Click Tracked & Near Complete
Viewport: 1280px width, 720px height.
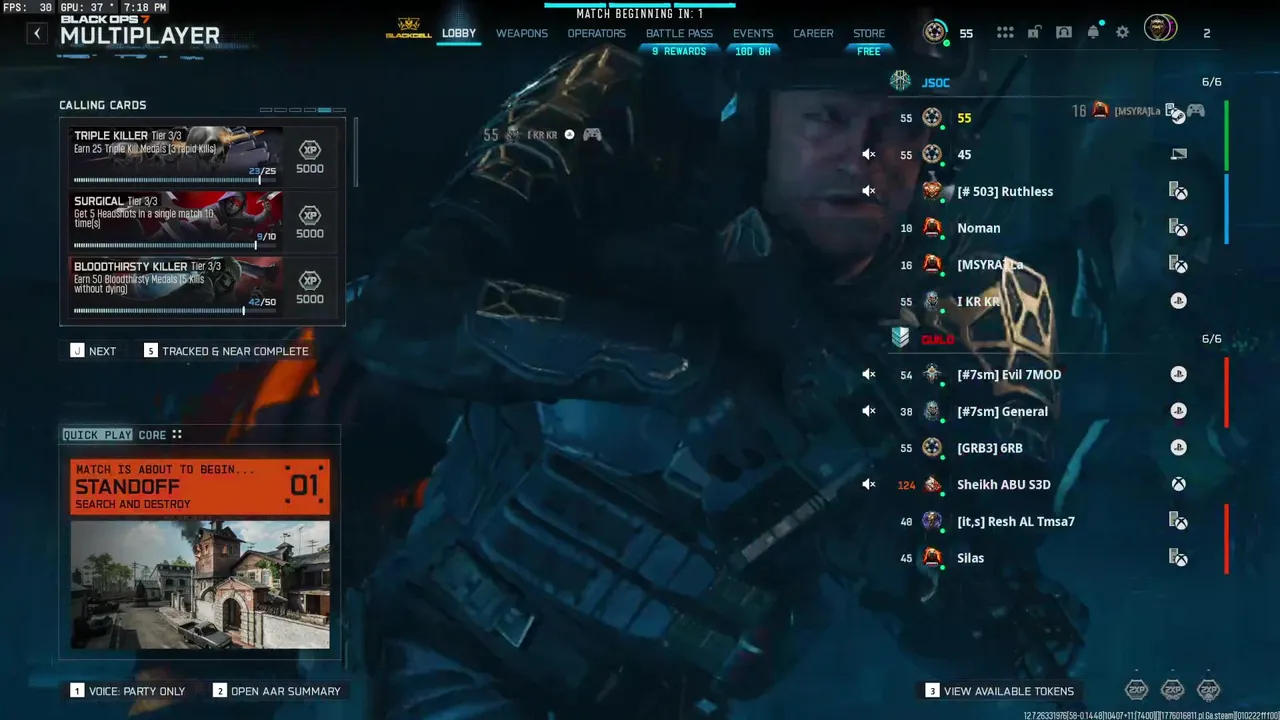(226, 351)
